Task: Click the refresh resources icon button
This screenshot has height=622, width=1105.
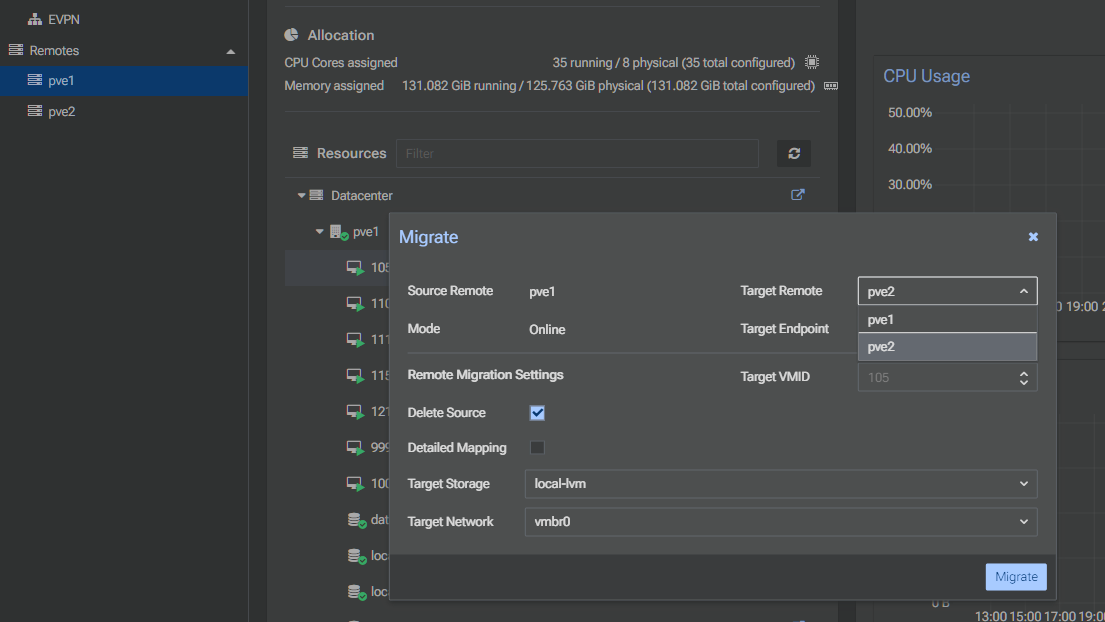Action: pos(794,154)
